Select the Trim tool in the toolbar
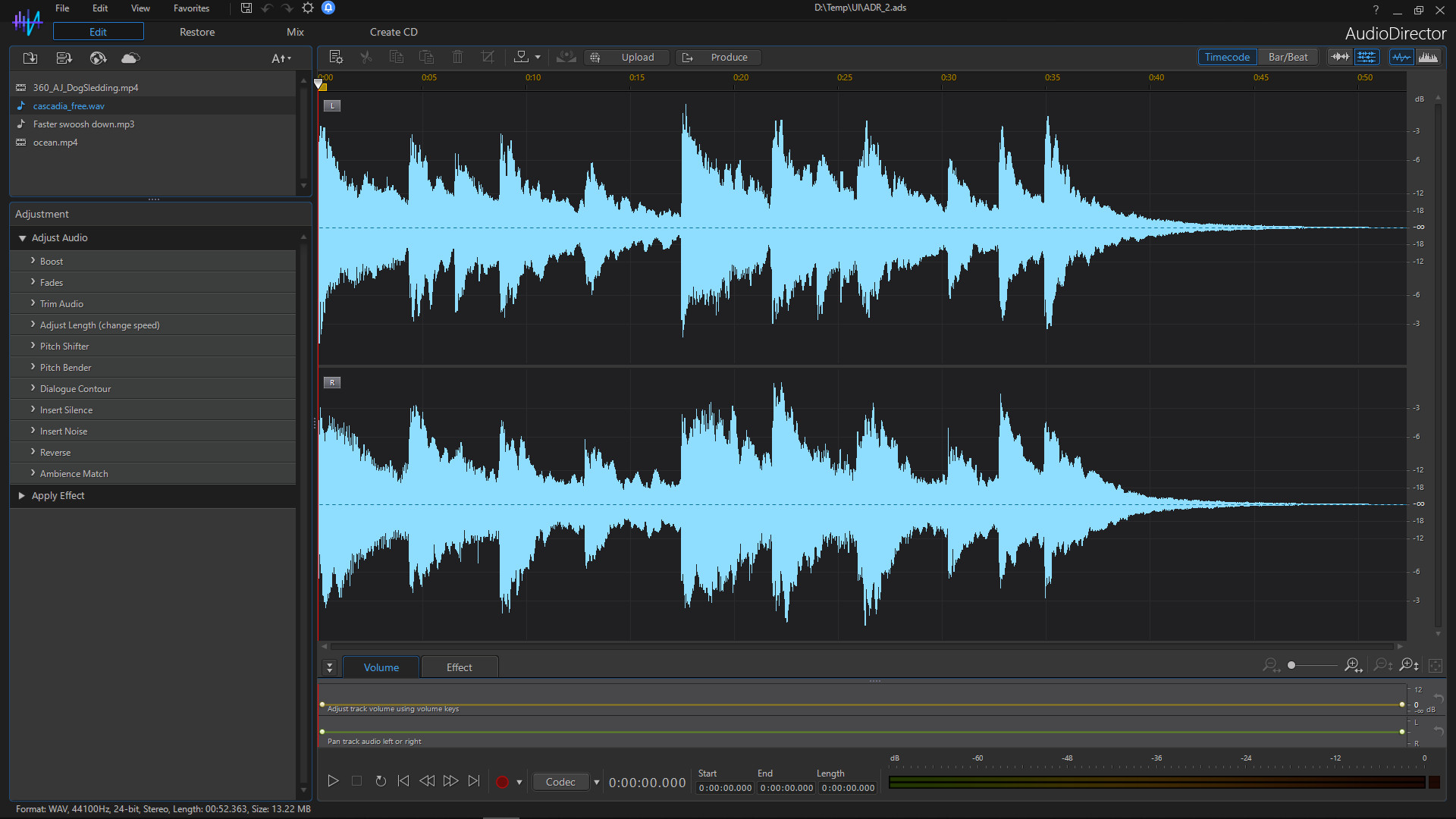 (x=488, y=57)
